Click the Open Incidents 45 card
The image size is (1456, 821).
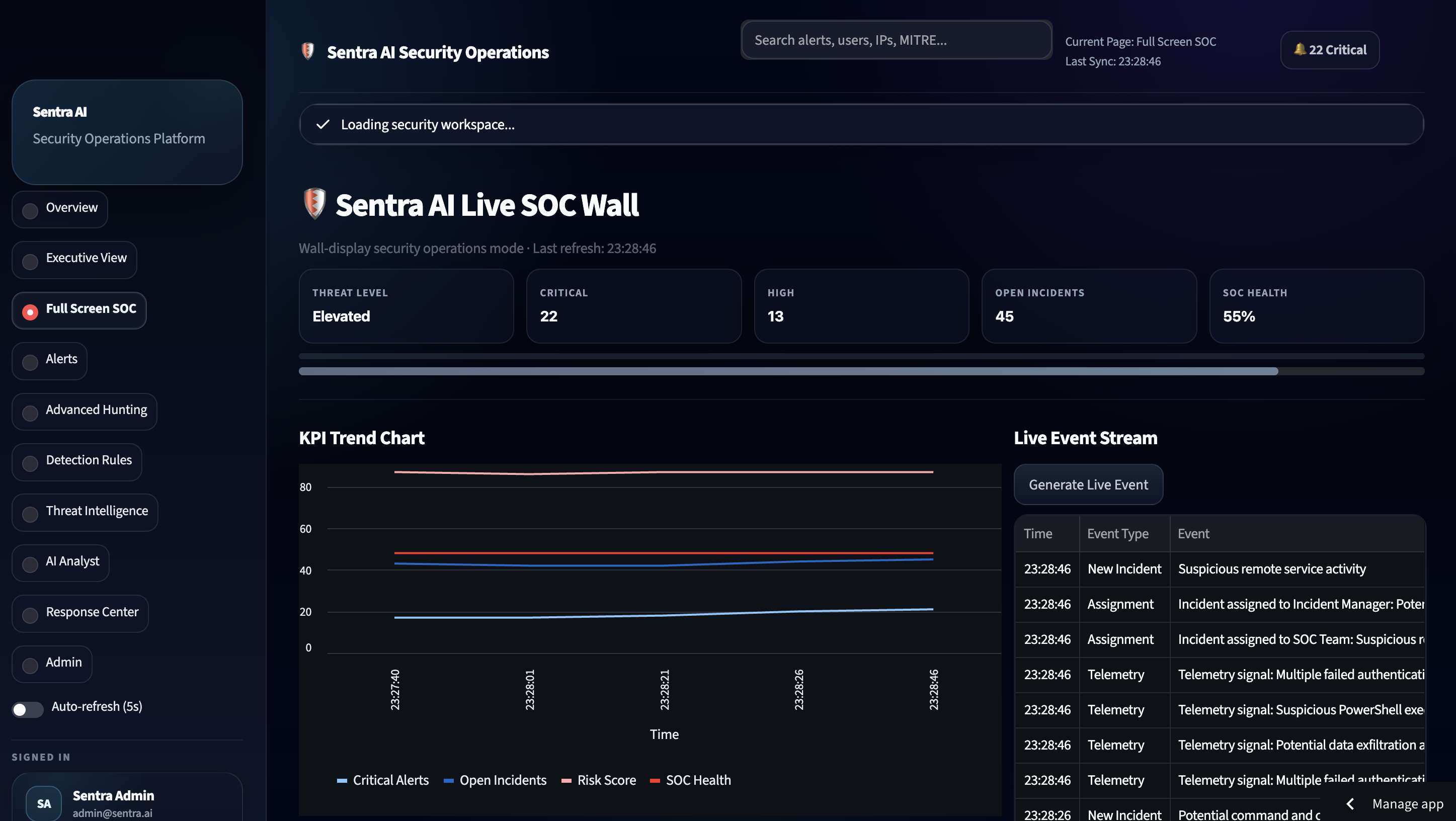pyautogui.click(x=1089, y=306)
